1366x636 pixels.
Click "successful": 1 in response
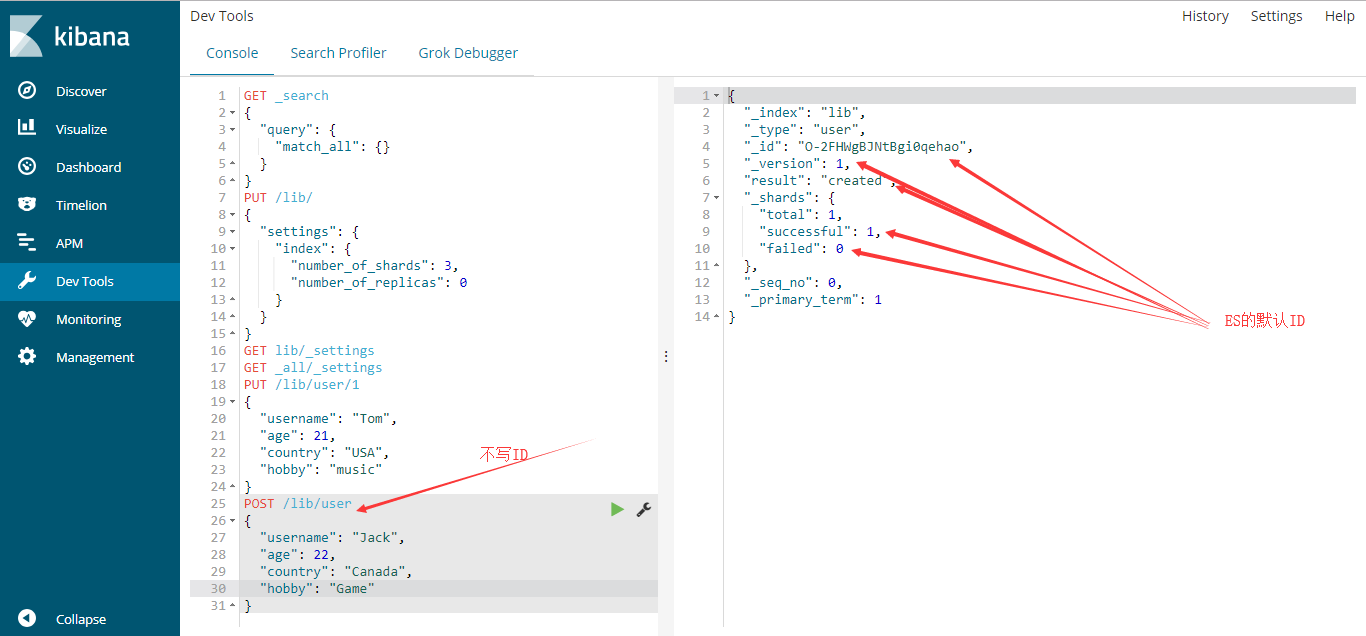(x=820, y=232)
